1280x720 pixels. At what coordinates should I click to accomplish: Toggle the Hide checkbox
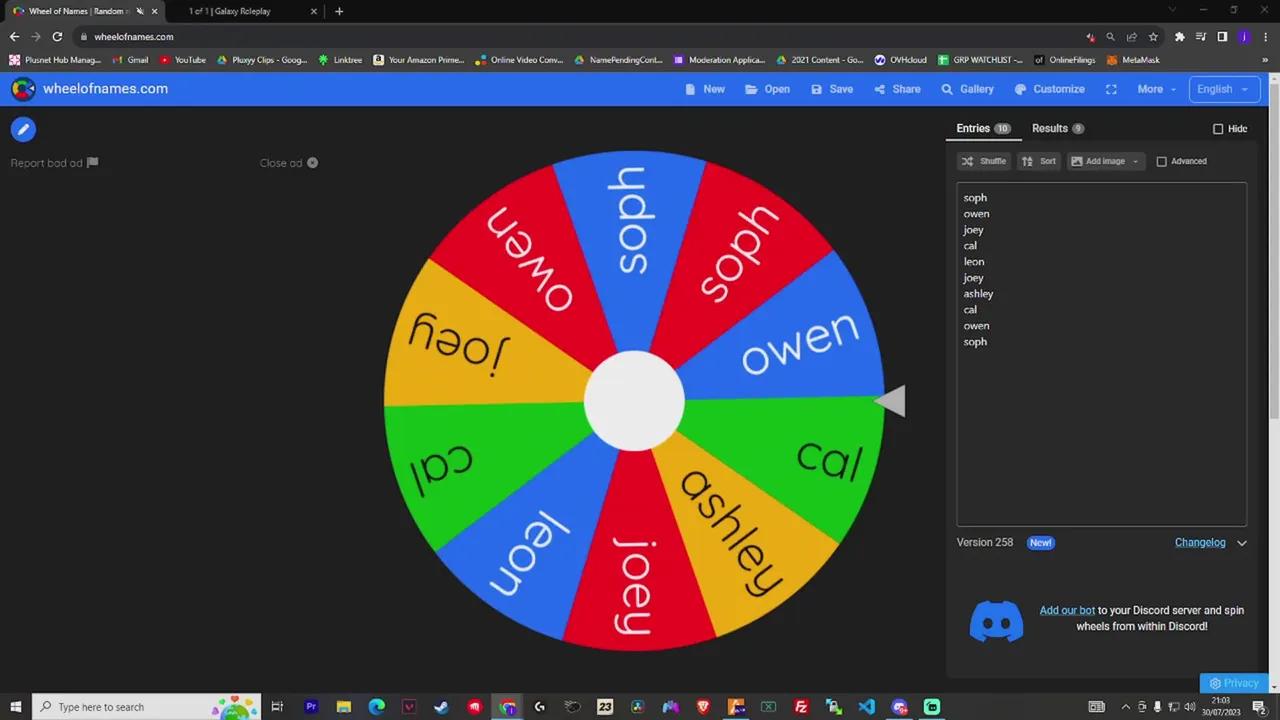pyautogui.click(x=1218, y=129)
